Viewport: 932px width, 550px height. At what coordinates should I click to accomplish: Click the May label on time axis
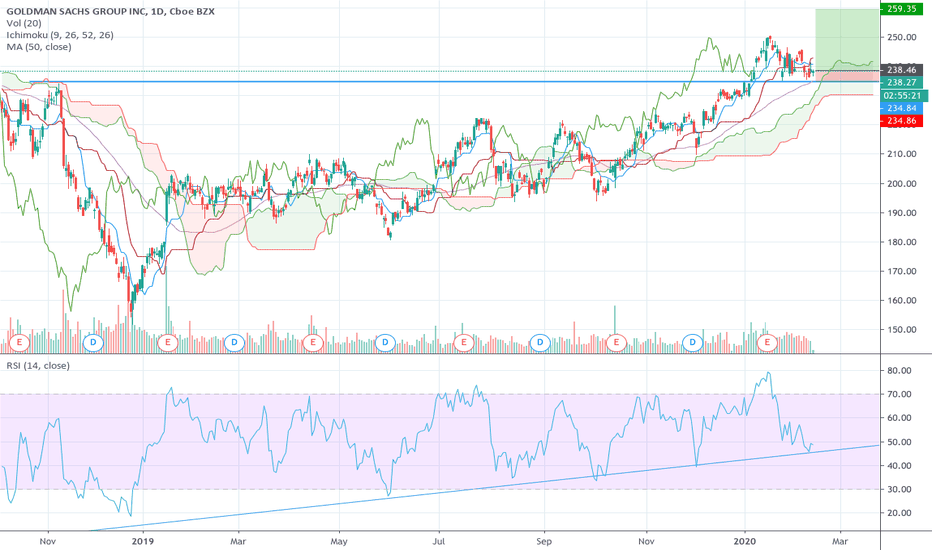coord(339,541)
